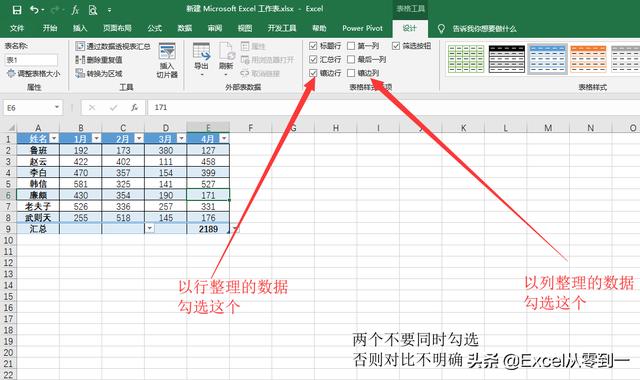This screenshot has width=640, height=380.
Task: Open the filter dropdown on 2月 header
Action: click(139, 138)
